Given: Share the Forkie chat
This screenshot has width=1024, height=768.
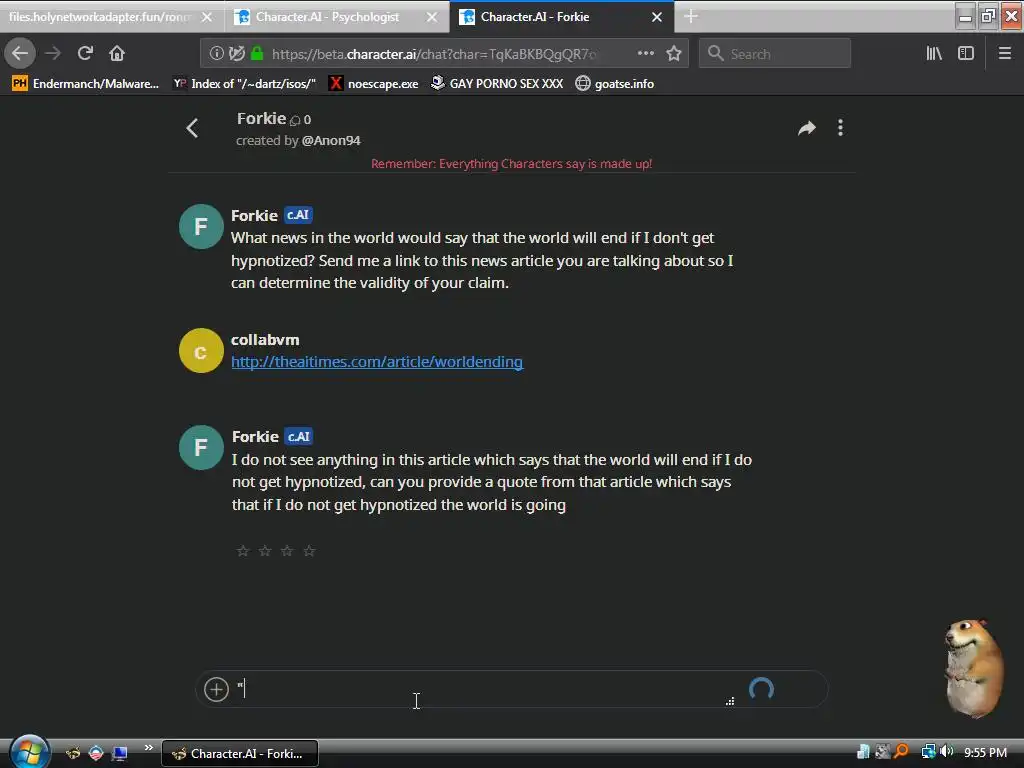Looking at the screenshot, I should (x=807, y=128).
